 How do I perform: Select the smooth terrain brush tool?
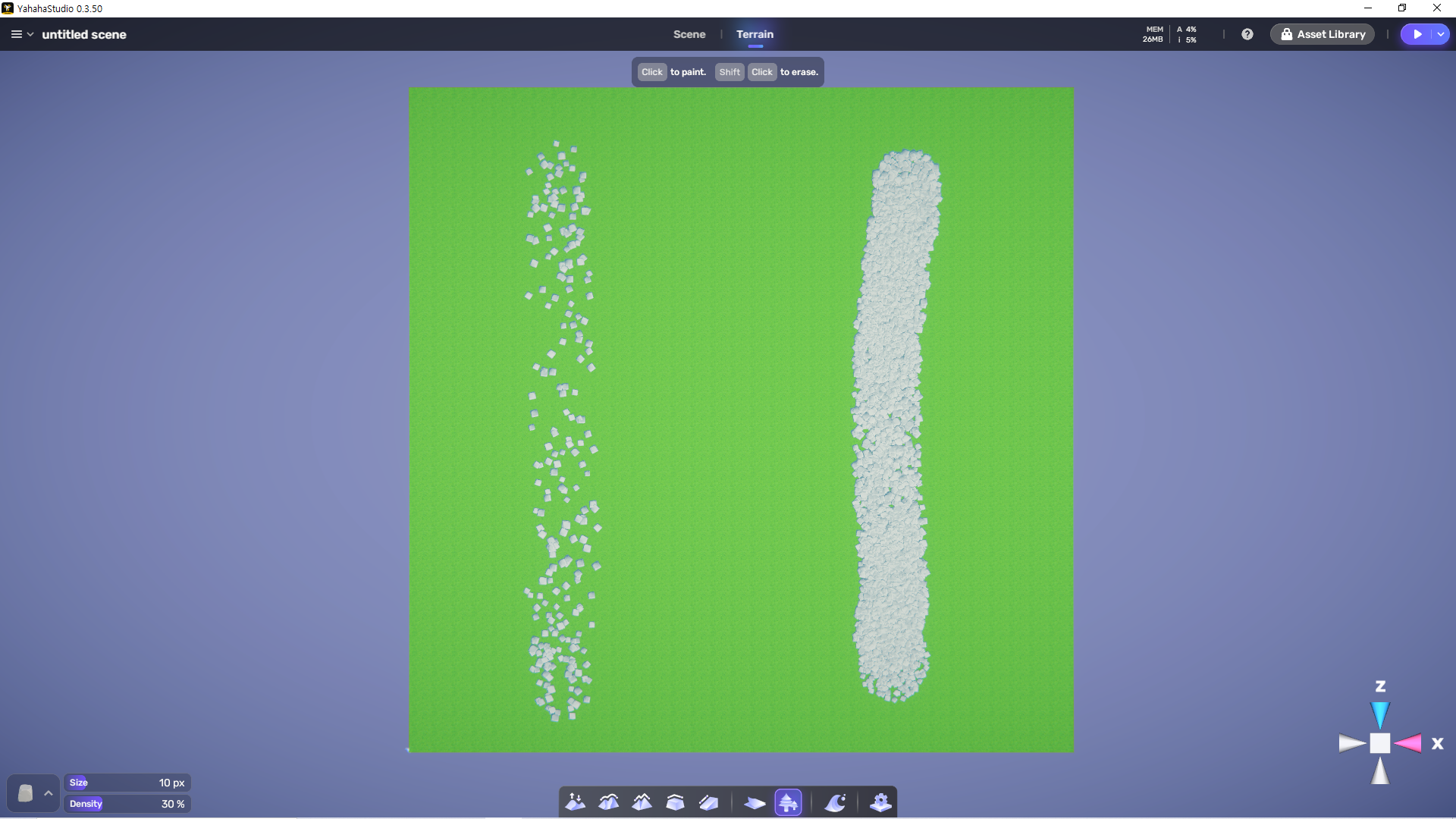point(609,802)
